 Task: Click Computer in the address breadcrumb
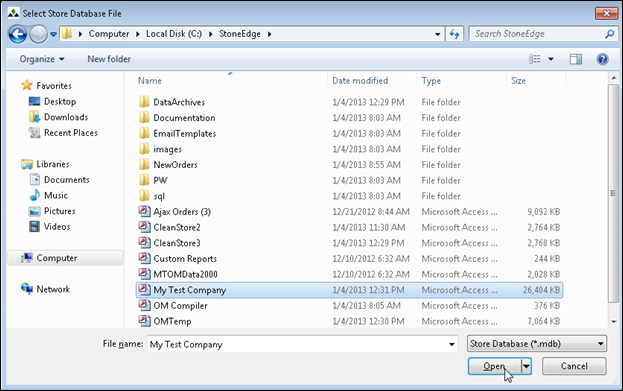point(109,34)
